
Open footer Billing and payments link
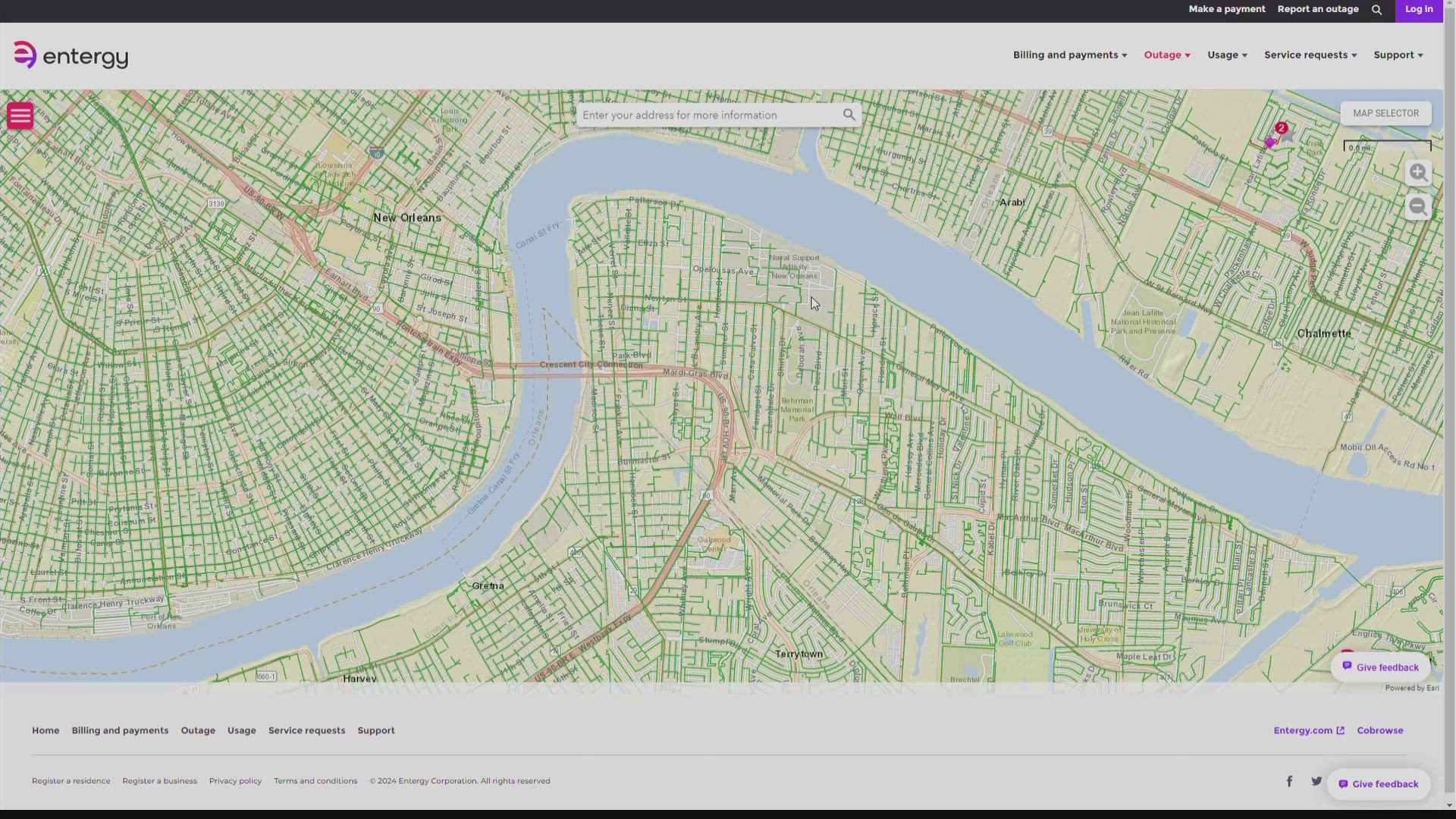(x=120, y=730)
